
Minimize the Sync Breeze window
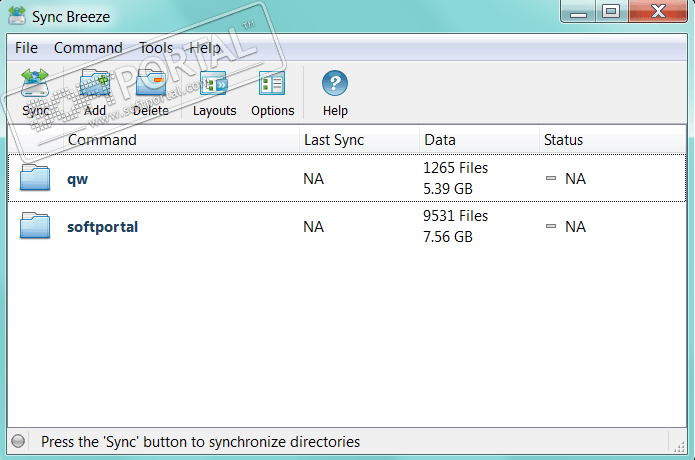[x=578, y=12]
